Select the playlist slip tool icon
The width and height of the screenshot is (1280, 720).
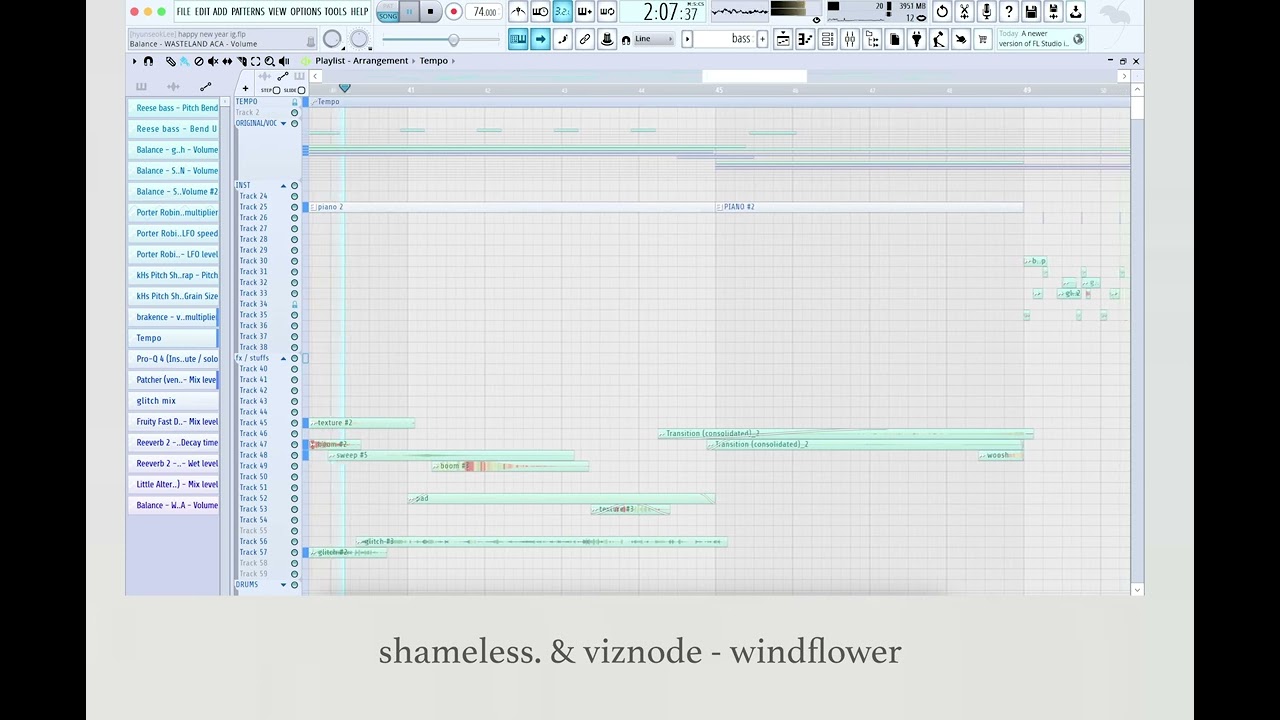(x=227, y=62)
